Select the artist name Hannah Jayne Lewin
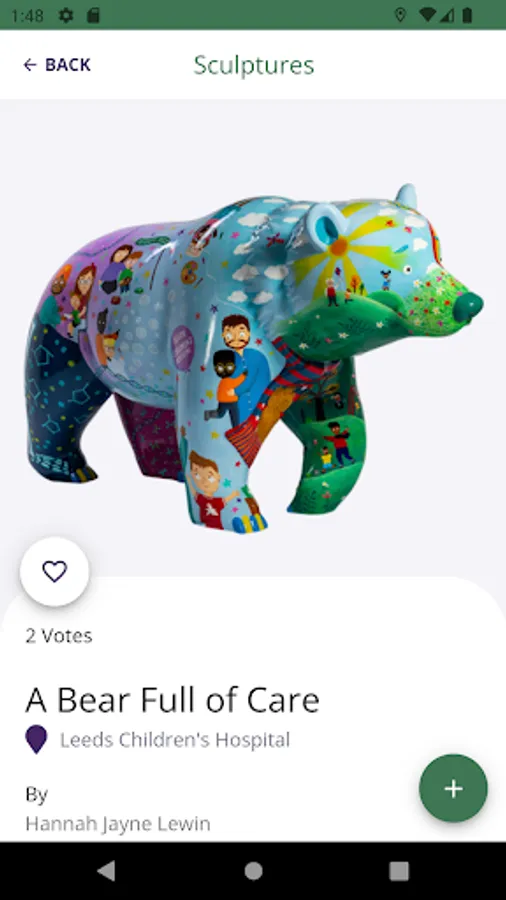 (x=118, y=824)
